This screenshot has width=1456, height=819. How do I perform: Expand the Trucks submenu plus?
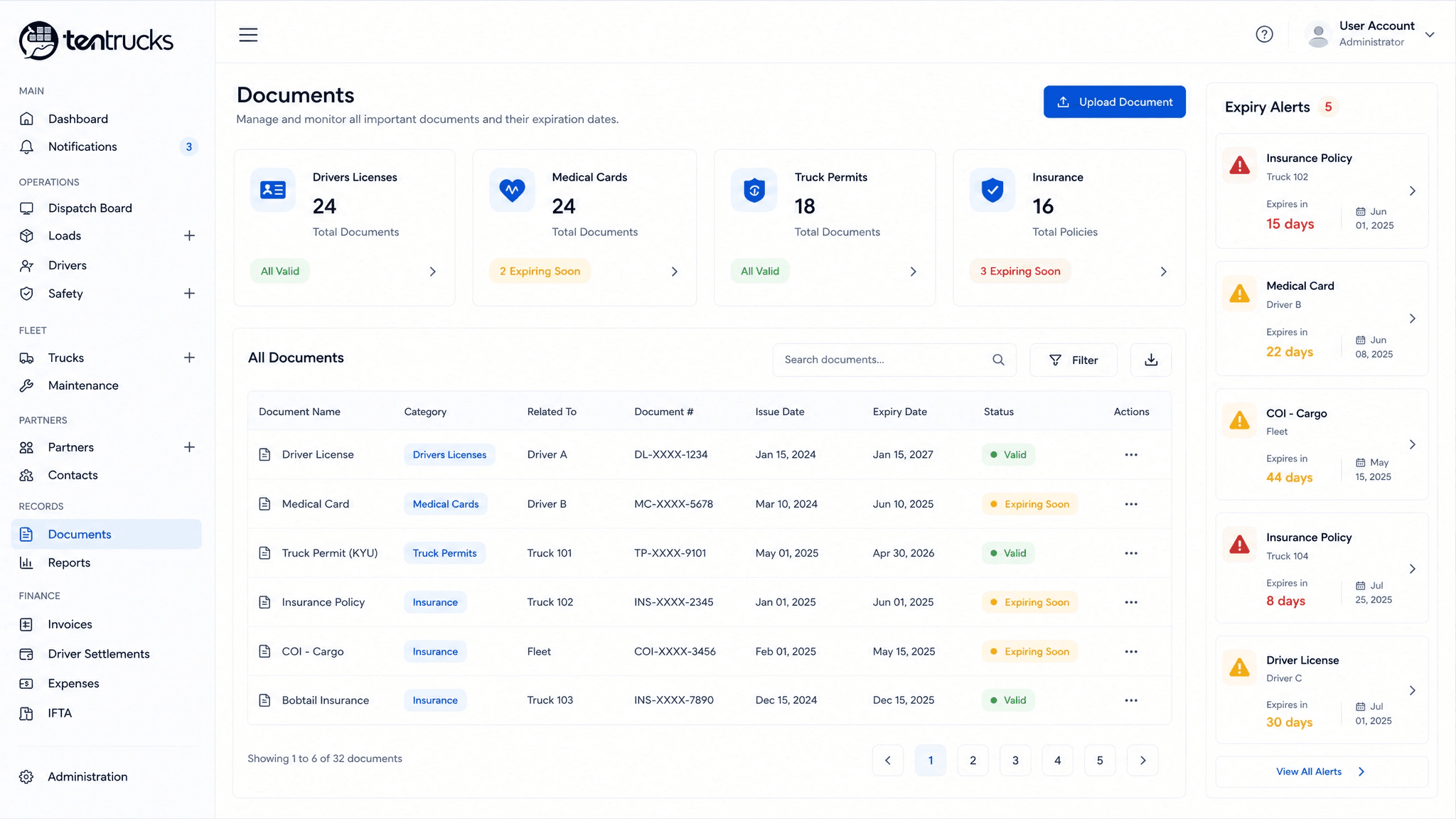click(189, 358)
